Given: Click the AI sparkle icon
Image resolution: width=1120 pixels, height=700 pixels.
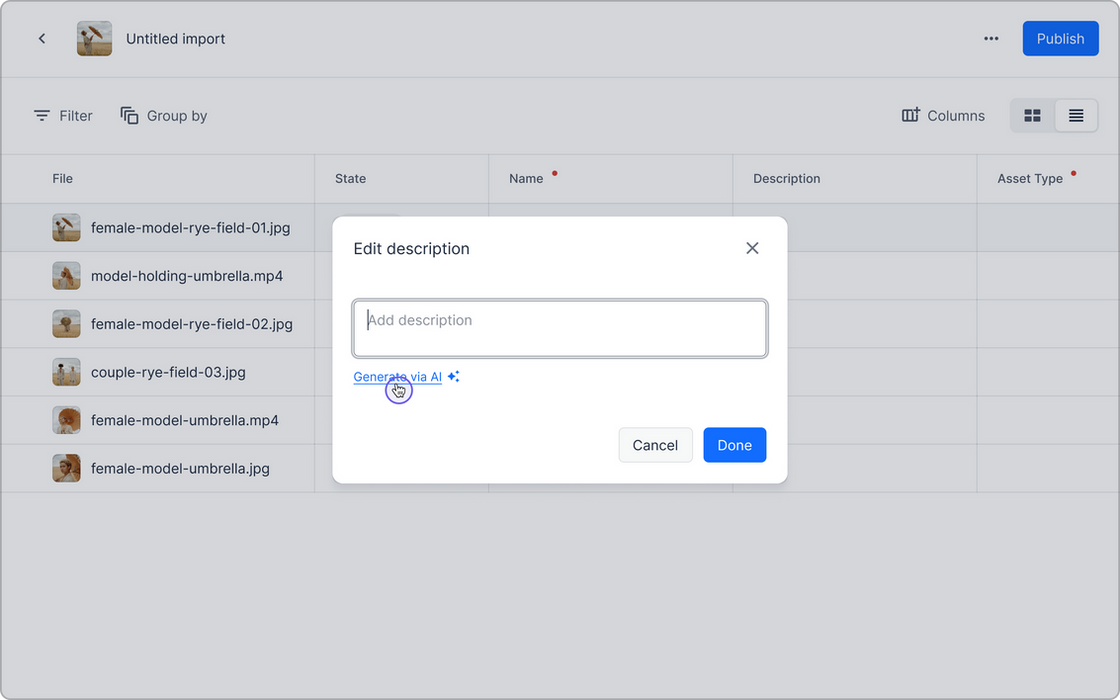Looking at the screenshot, I should pos(454,377).
